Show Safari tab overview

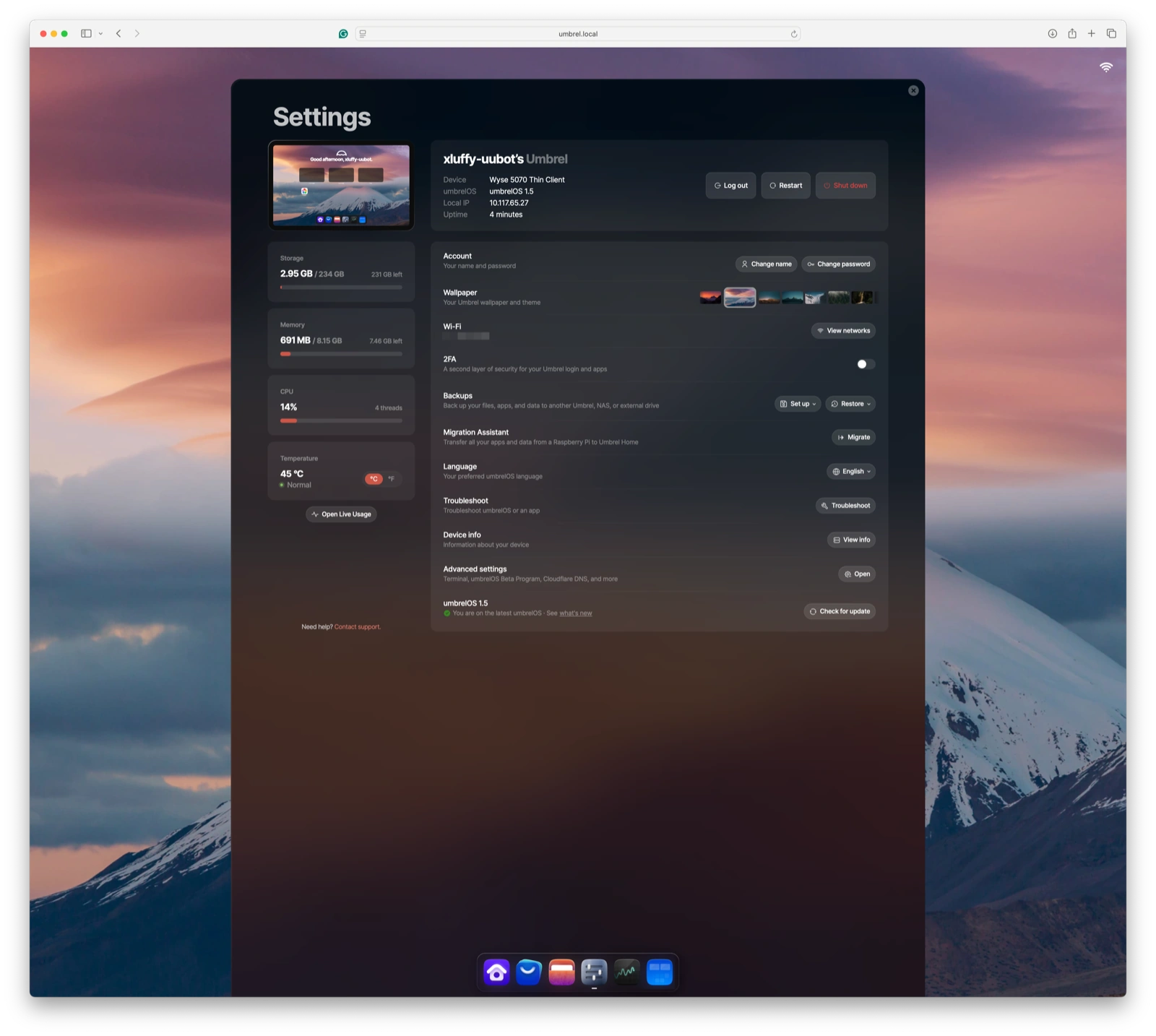[x=1111, y=33]
